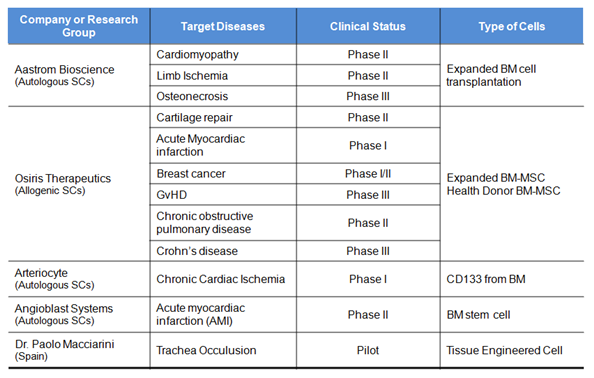594x378 pixels.
Task: Click the GvHD disease cell
Action: [x=223, y=195]
